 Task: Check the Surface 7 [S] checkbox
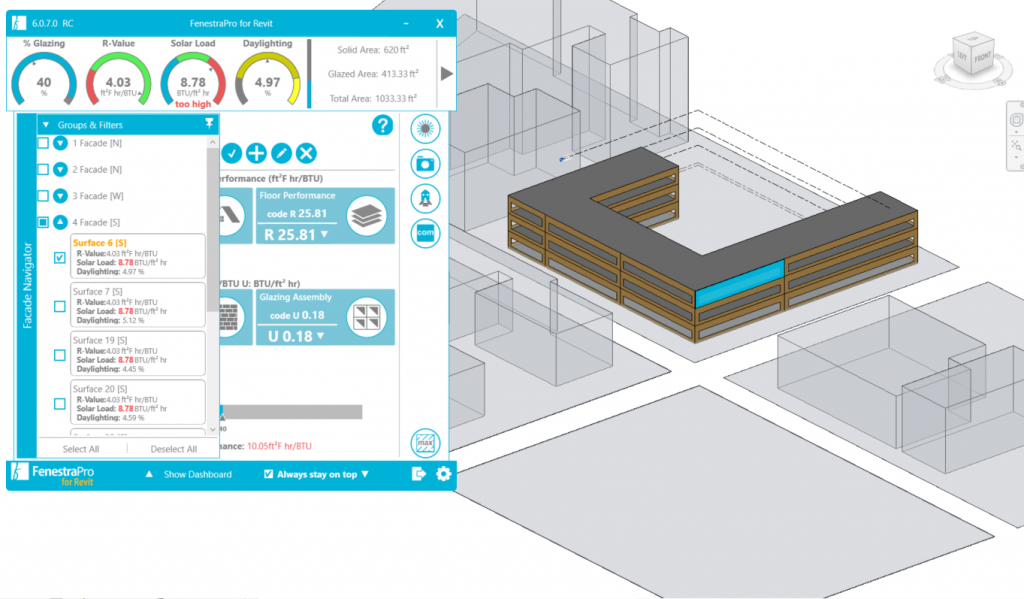click(x=59, y=306)
